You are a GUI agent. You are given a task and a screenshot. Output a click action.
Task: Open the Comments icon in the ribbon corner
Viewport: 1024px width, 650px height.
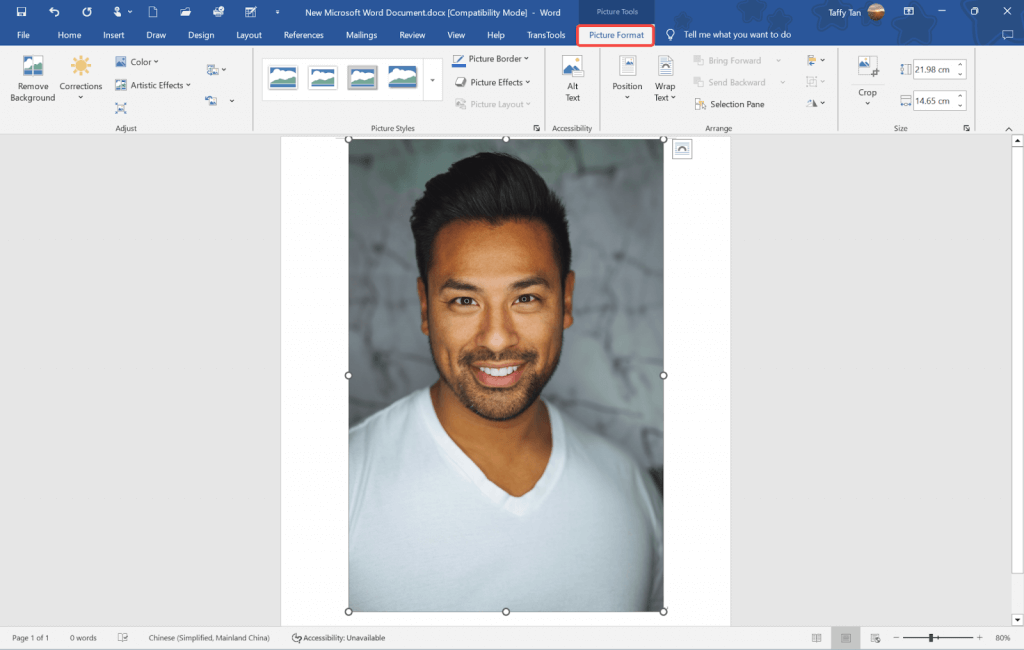coord(1008,35)
